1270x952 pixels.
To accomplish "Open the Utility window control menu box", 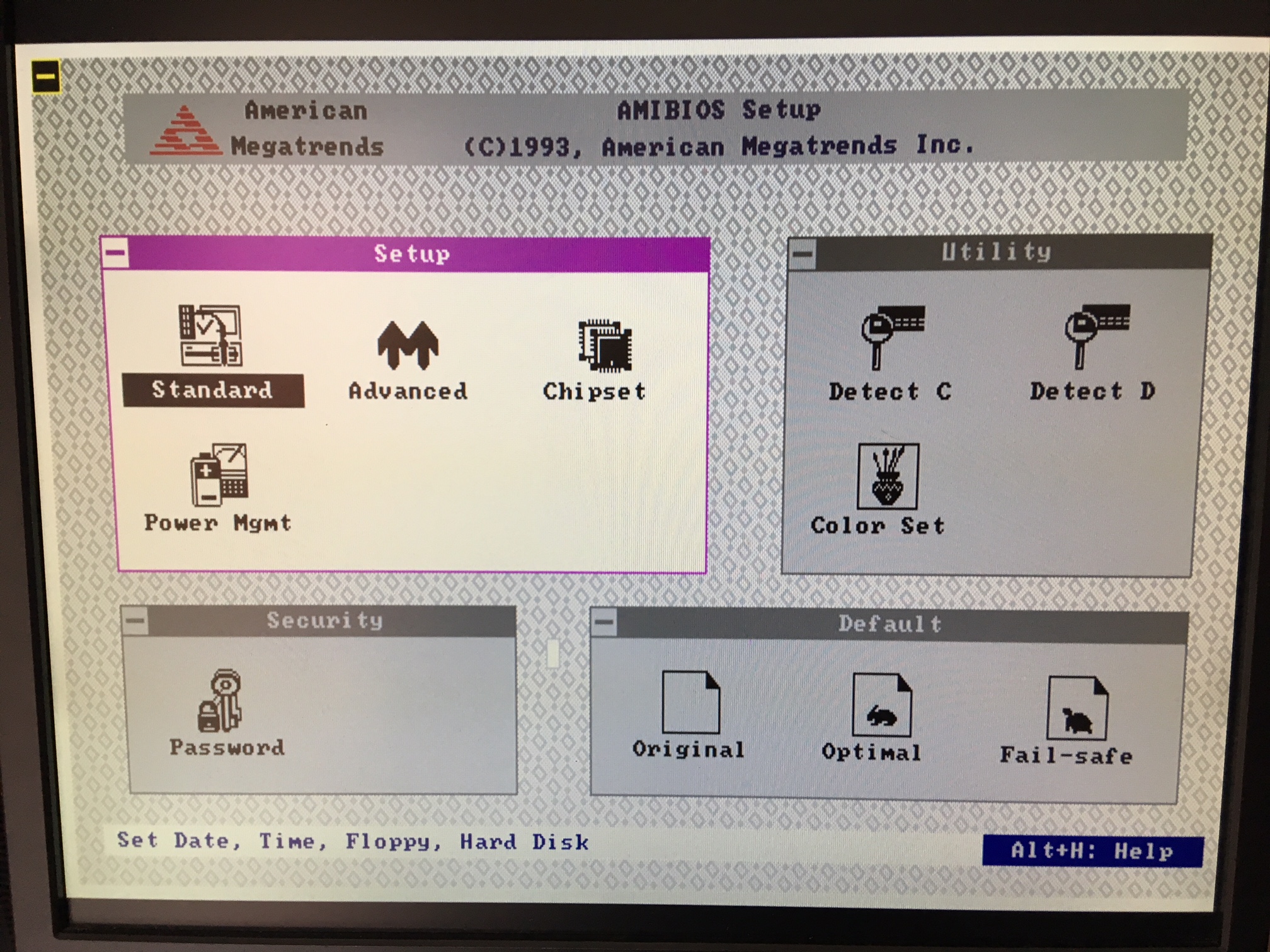I will (x=803, y=254).
